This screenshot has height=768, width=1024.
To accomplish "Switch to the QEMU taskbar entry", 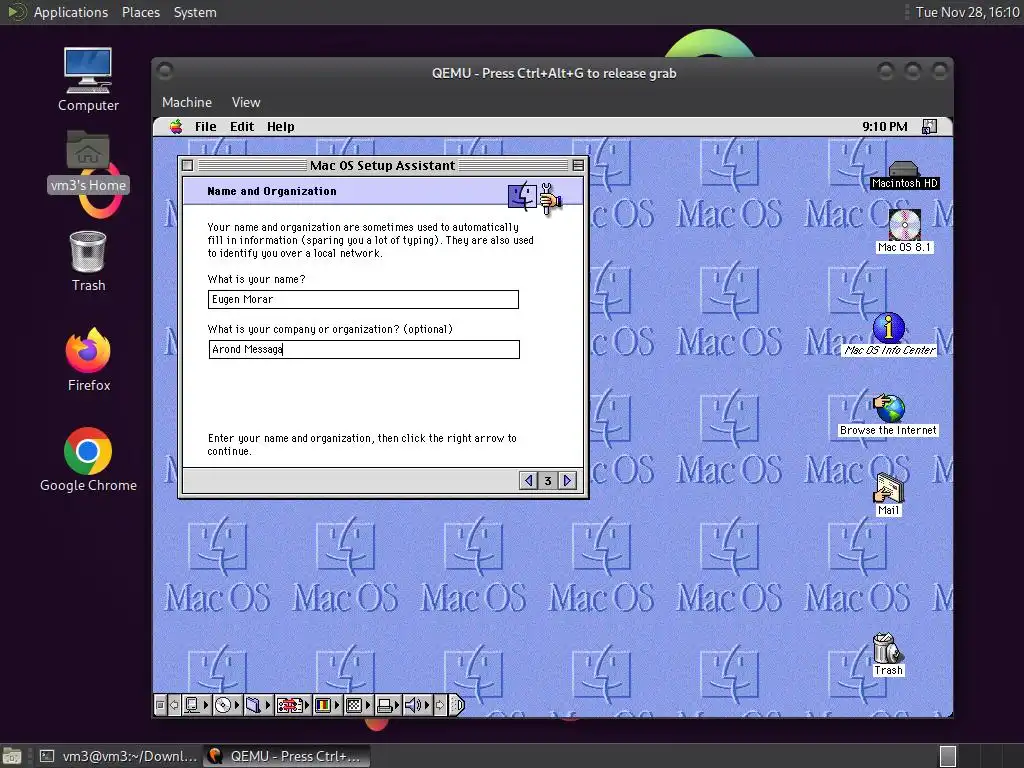I will tap(286, 756).
